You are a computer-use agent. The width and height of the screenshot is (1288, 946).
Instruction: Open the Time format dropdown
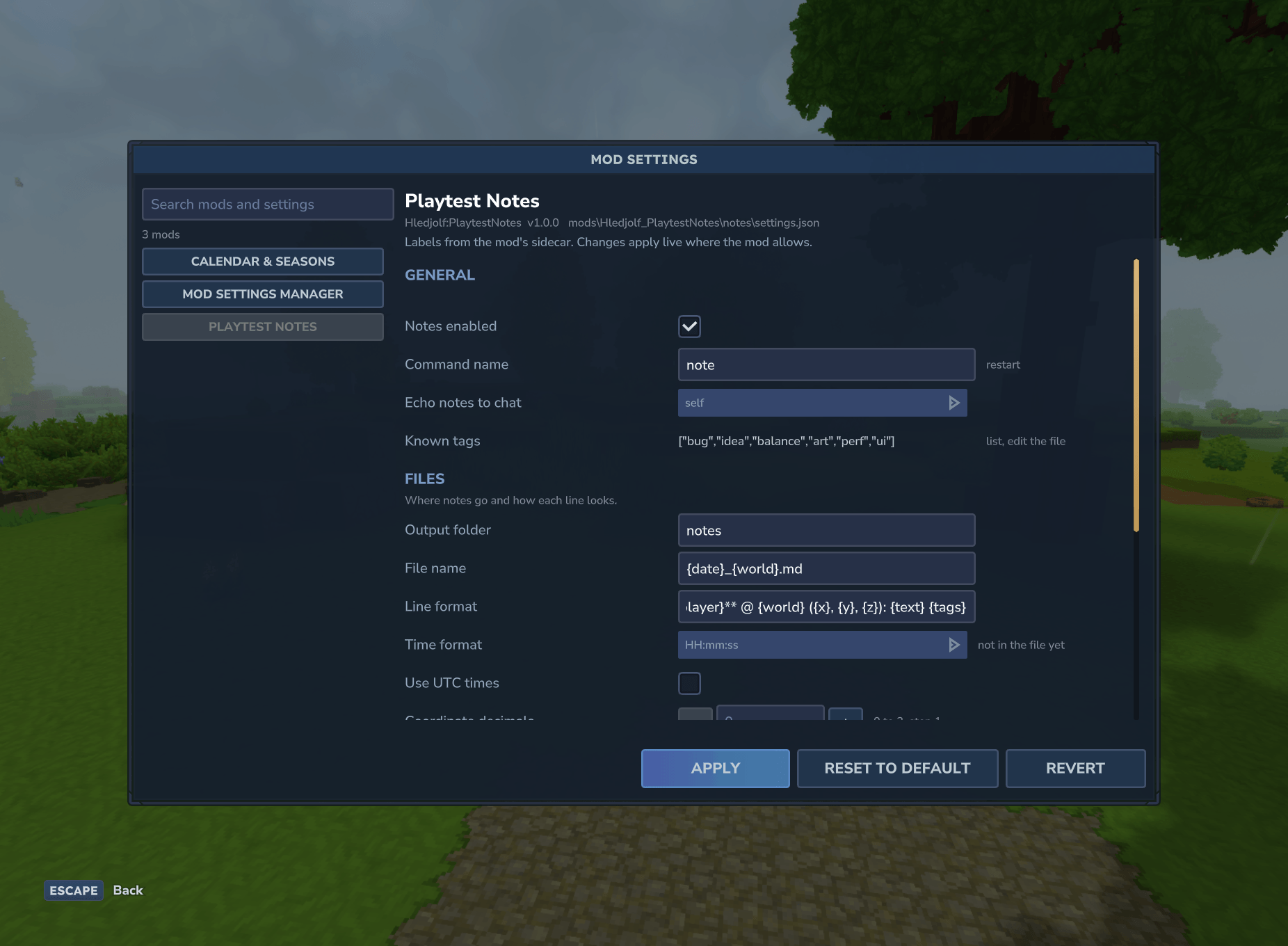(822, 645)
